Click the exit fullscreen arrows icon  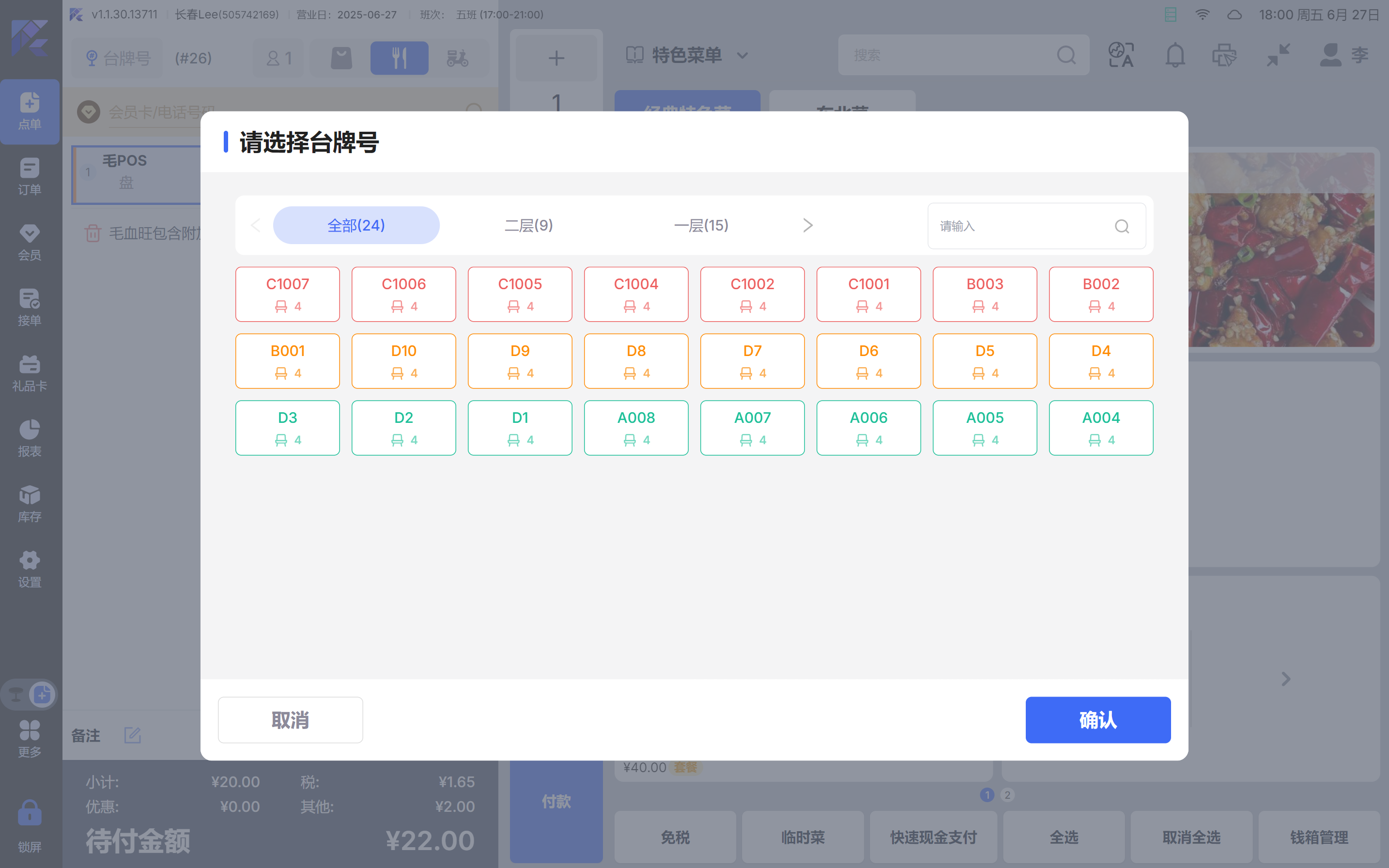1278,55
